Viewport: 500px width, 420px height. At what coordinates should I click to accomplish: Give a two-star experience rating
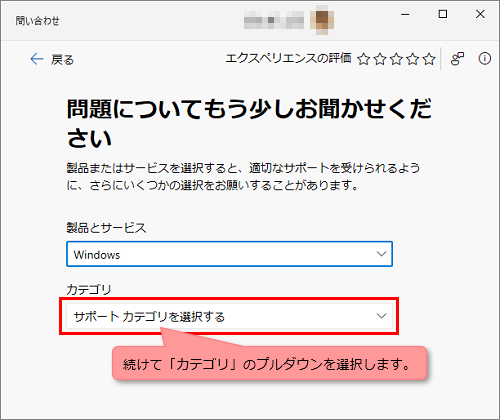(380, 59)
